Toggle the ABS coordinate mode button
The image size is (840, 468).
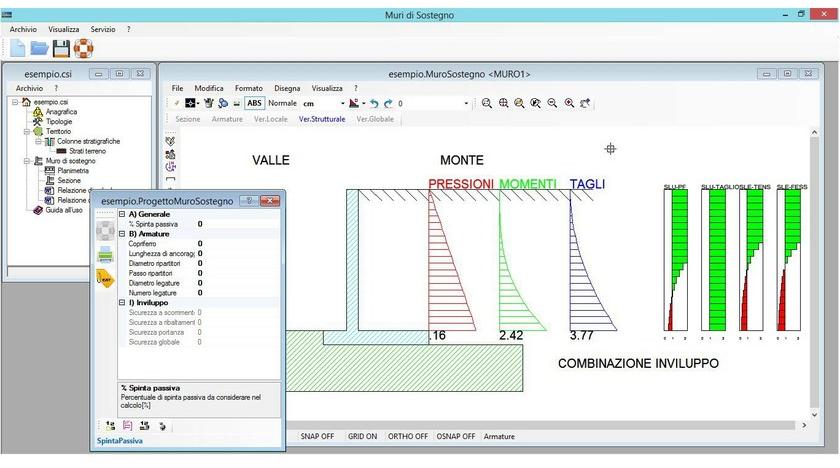point(254,103)
